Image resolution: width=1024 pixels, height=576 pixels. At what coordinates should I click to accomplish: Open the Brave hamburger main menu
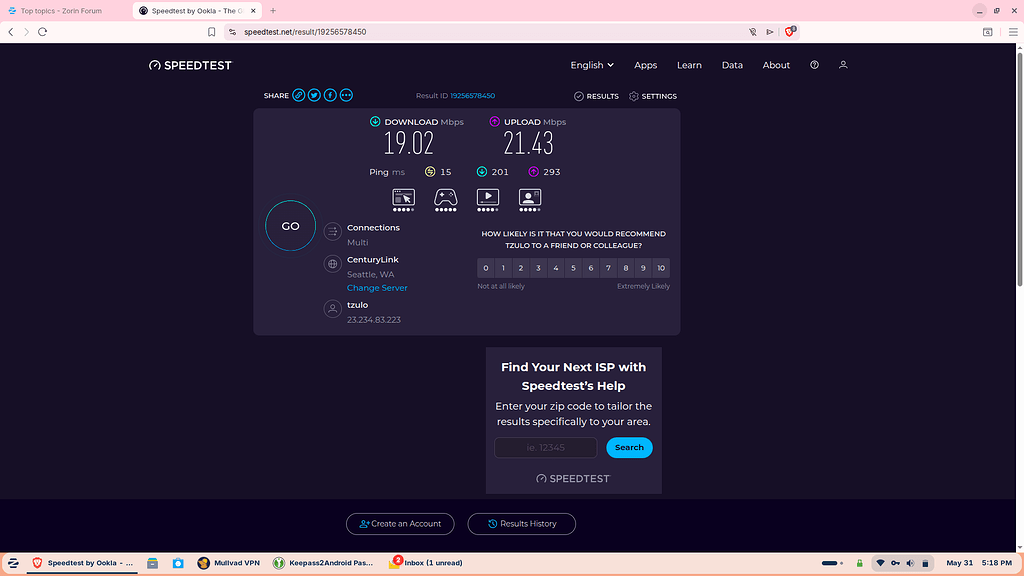click(x=1013, y=32)
